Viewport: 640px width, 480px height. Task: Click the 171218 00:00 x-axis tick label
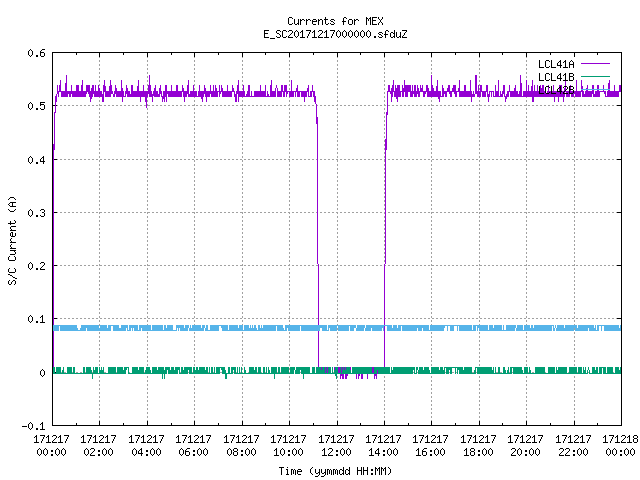(620, 446)
